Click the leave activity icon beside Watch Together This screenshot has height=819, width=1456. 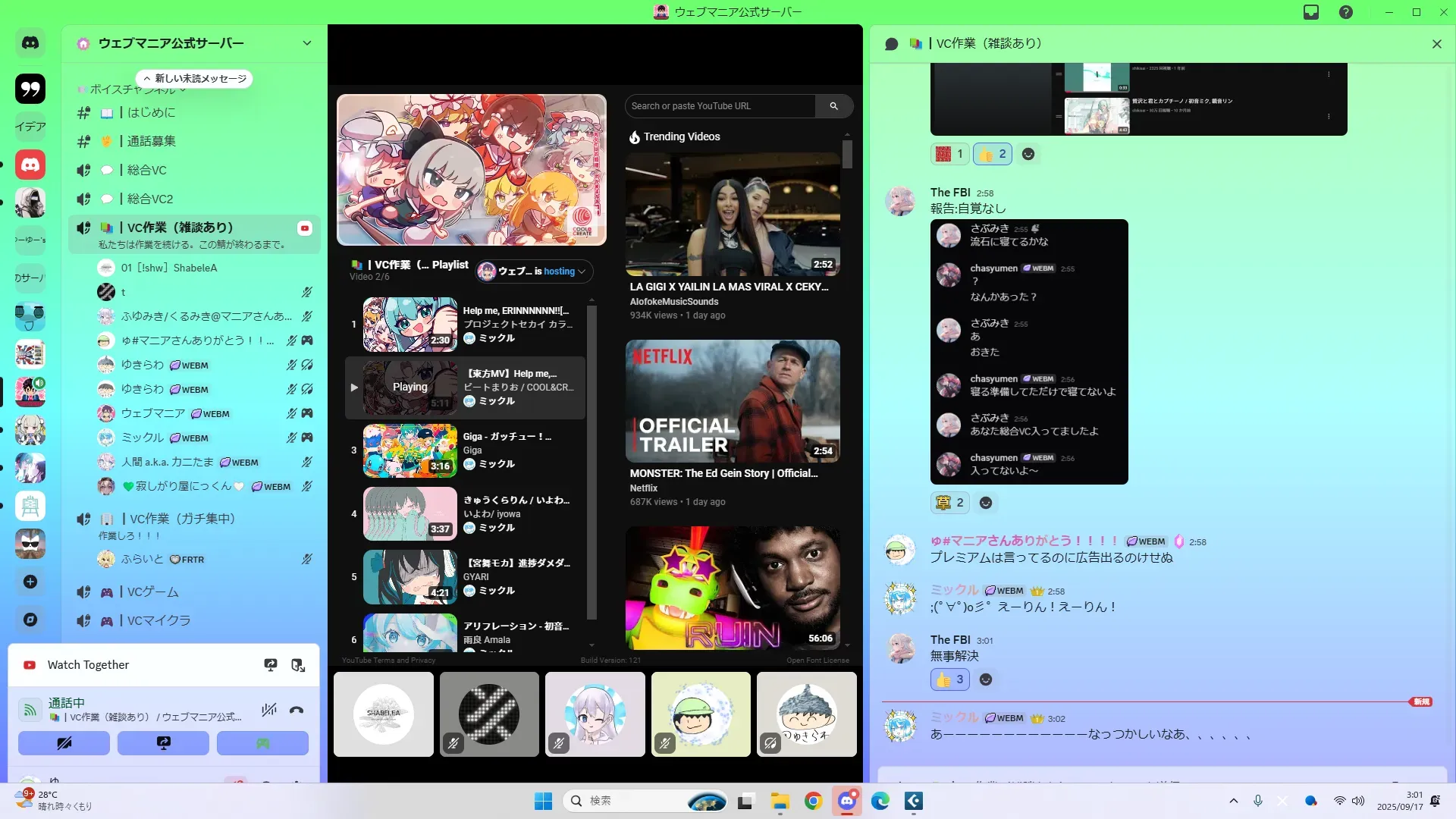coord(298,665)
